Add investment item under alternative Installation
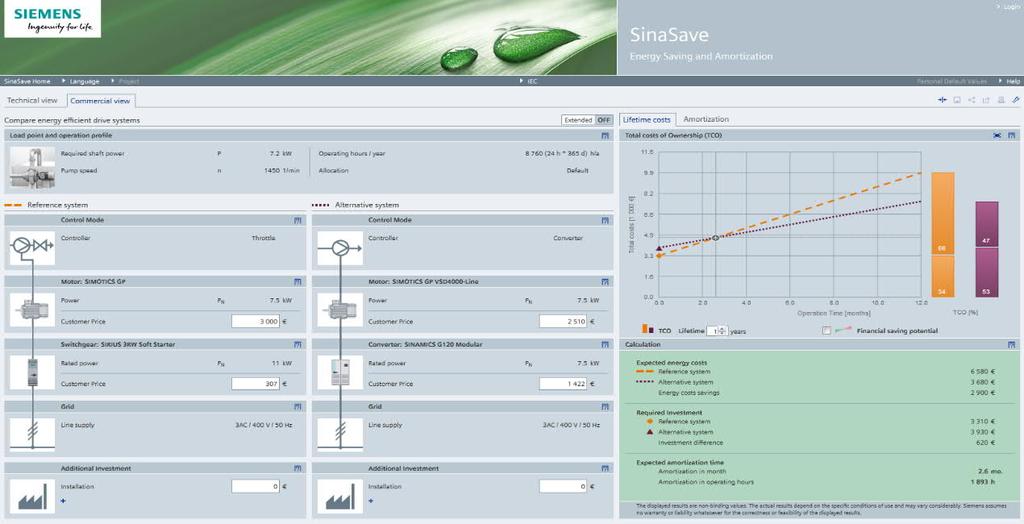The width and height of the screenshot is (1024, 524). click(x=371, y=500)
